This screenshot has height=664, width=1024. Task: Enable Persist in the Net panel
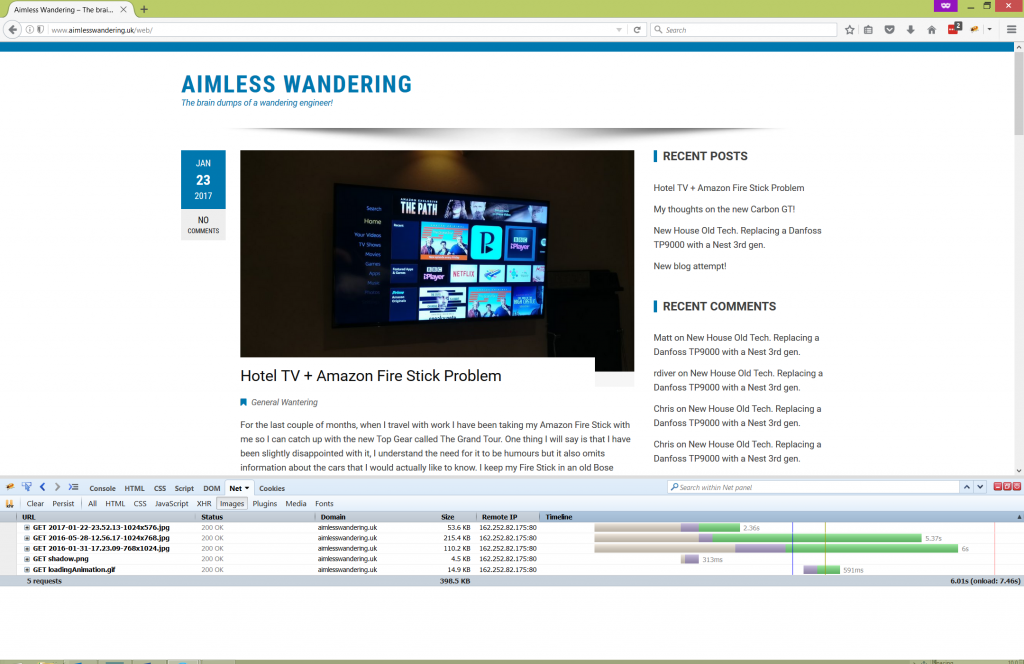tap(65, 503)
